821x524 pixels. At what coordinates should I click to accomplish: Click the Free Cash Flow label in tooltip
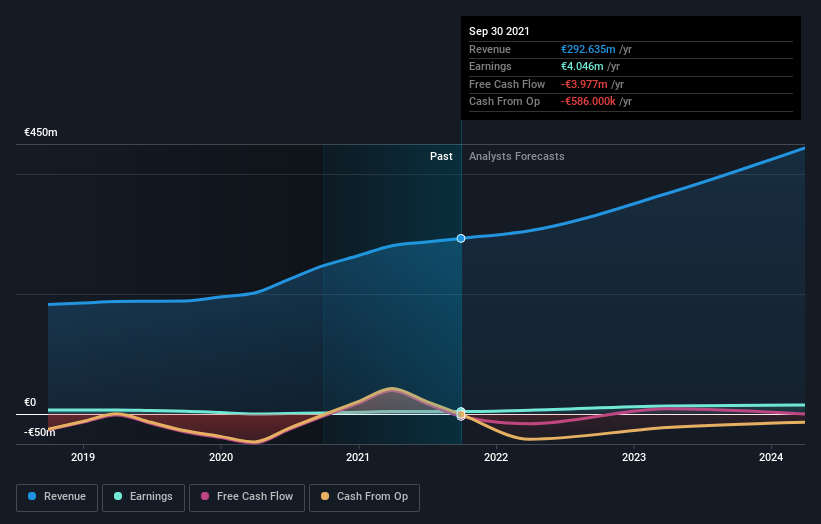(507, 84)
